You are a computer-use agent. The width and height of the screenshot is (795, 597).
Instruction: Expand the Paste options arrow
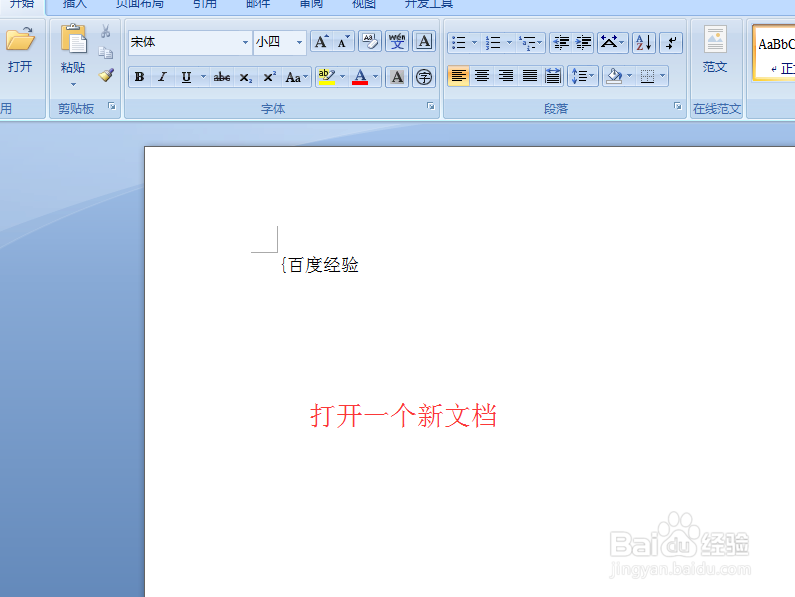pyautogui.click(x=74, y=85)
